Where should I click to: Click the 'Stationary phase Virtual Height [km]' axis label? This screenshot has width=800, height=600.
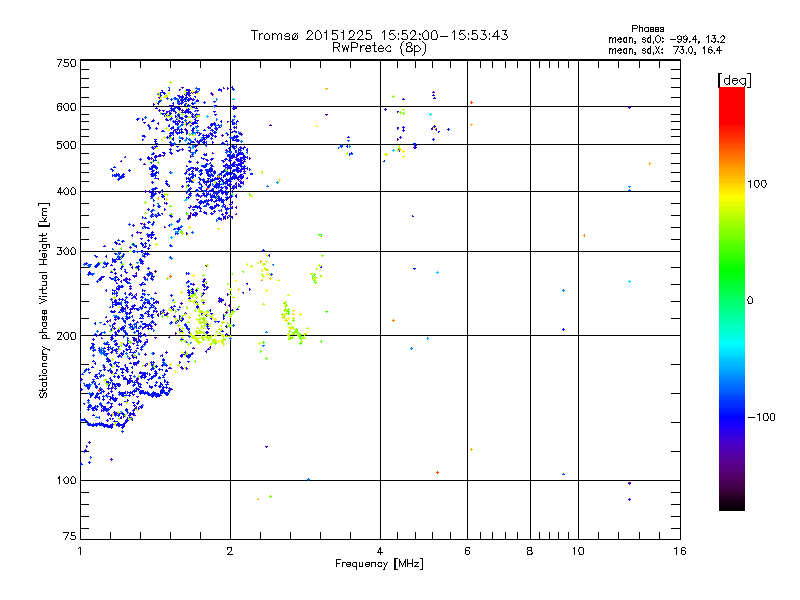point(44,300)
